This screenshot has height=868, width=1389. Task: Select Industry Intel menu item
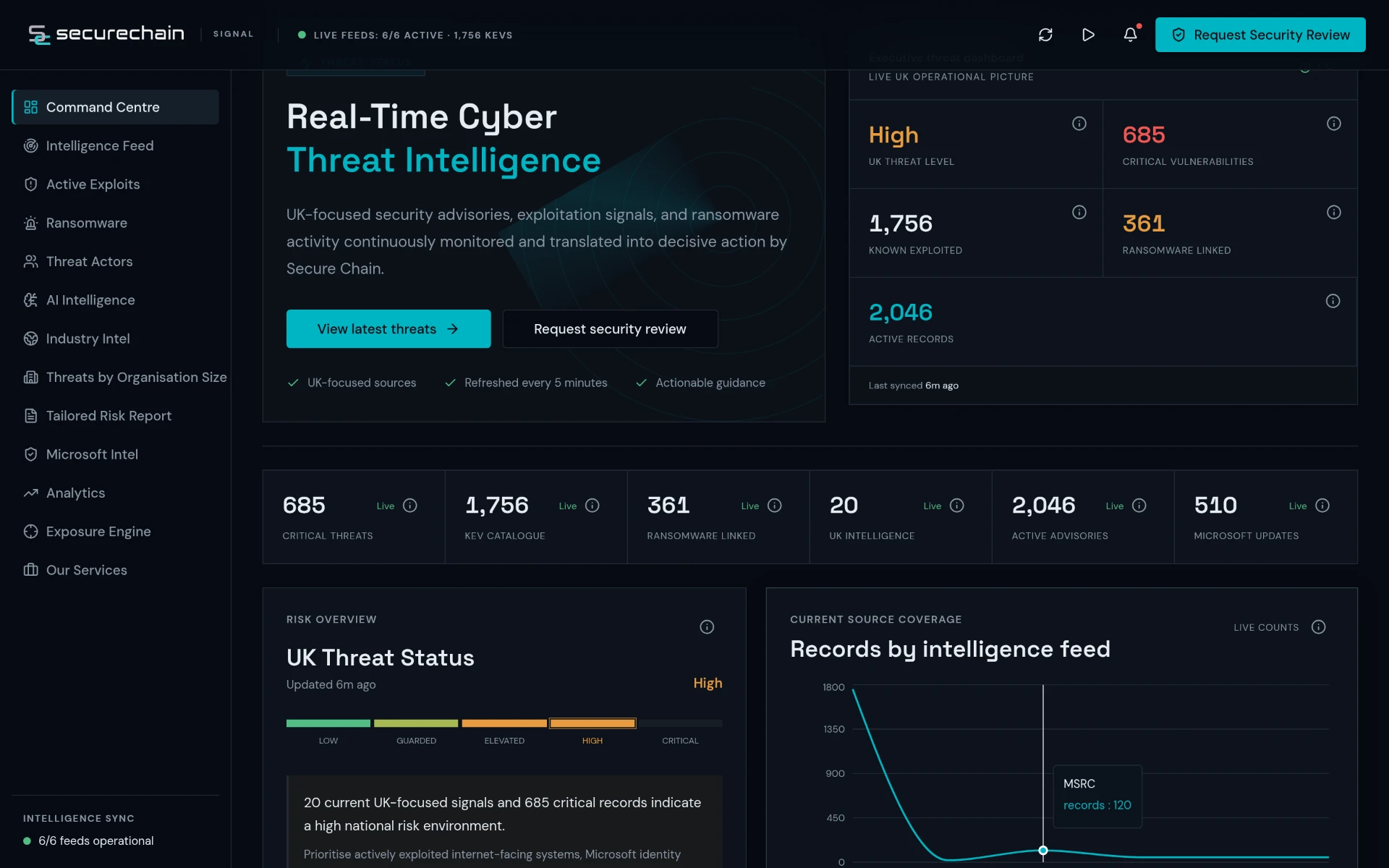click(x=116, y=339)
